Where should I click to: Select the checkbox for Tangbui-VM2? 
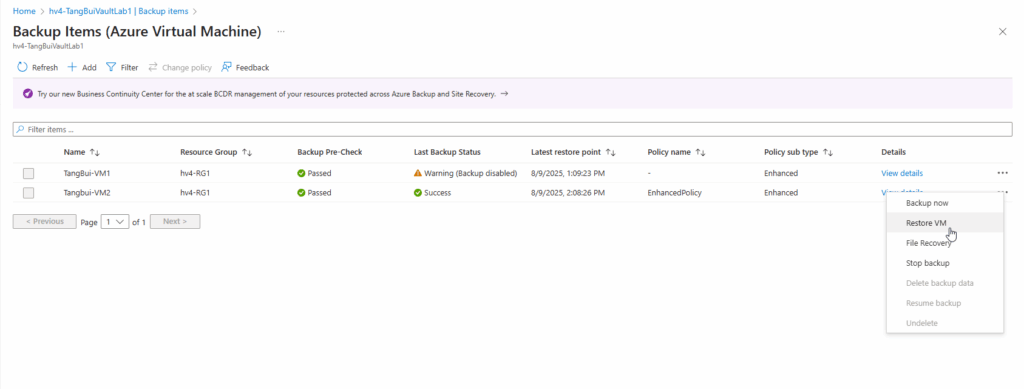28,193
